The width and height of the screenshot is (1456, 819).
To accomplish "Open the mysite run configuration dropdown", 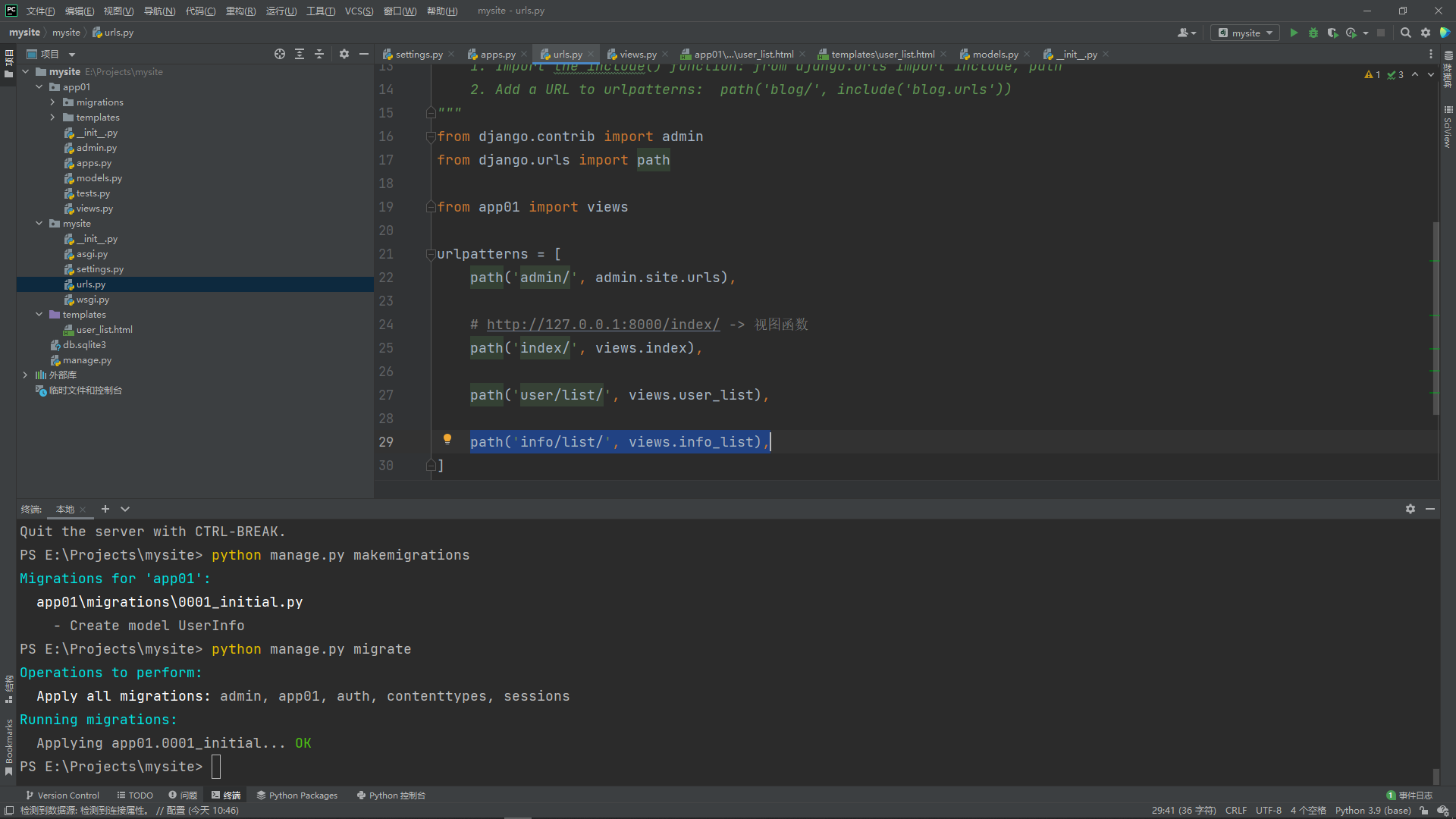I will click(x=1246, y=33).
